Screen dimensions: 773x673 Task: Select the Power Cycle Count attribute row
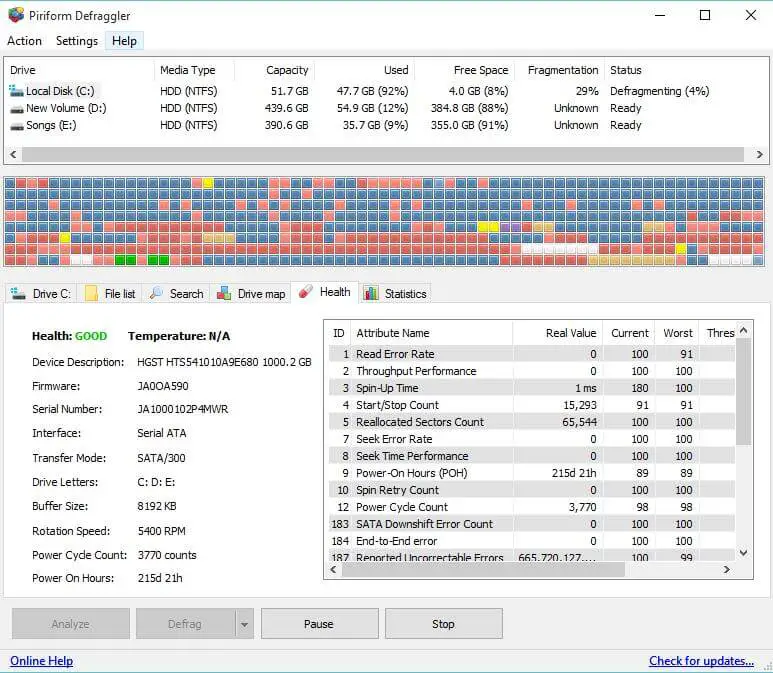[x=531, y=507]
